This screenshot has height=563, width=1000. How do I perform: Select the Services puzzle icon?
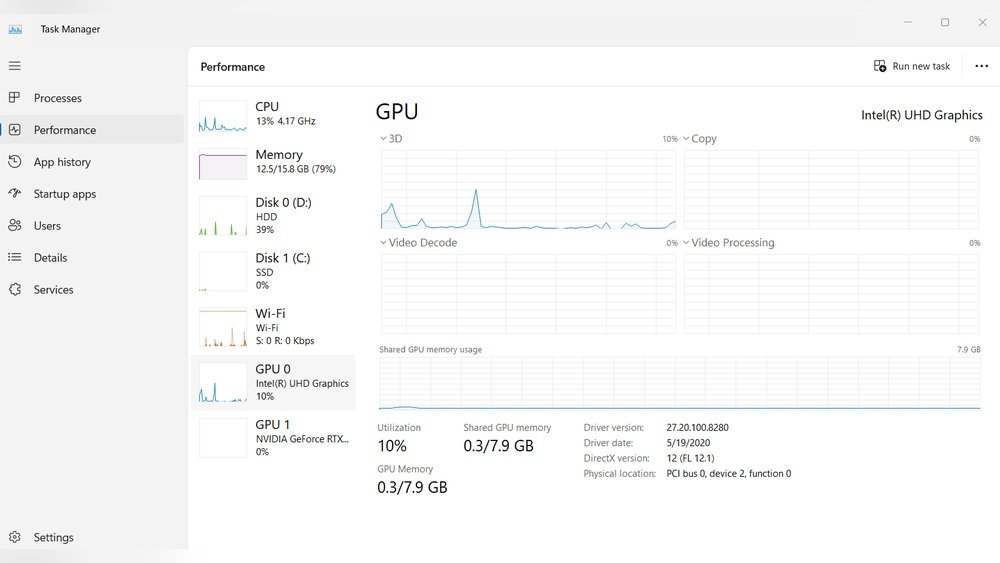click(x=15, y=290)
